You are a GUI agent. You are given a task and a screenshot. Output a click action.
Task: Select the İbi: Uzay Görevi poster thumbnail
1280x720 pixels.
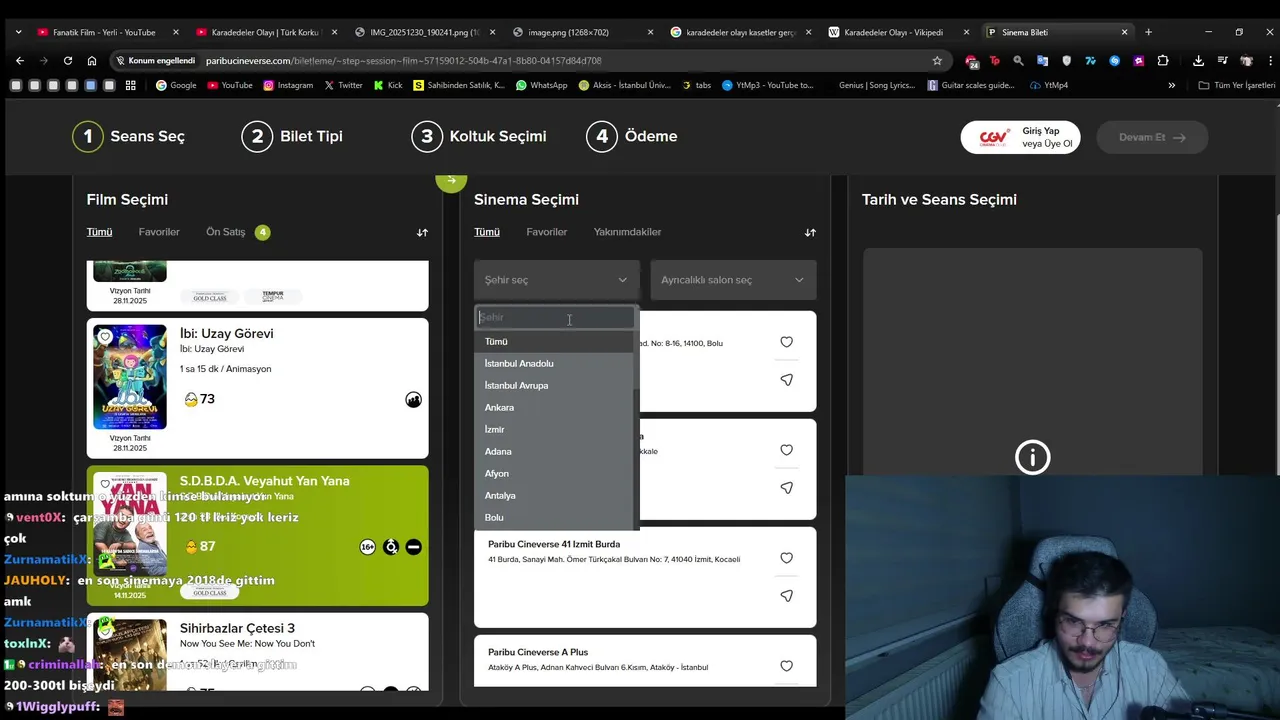point(130,377)
